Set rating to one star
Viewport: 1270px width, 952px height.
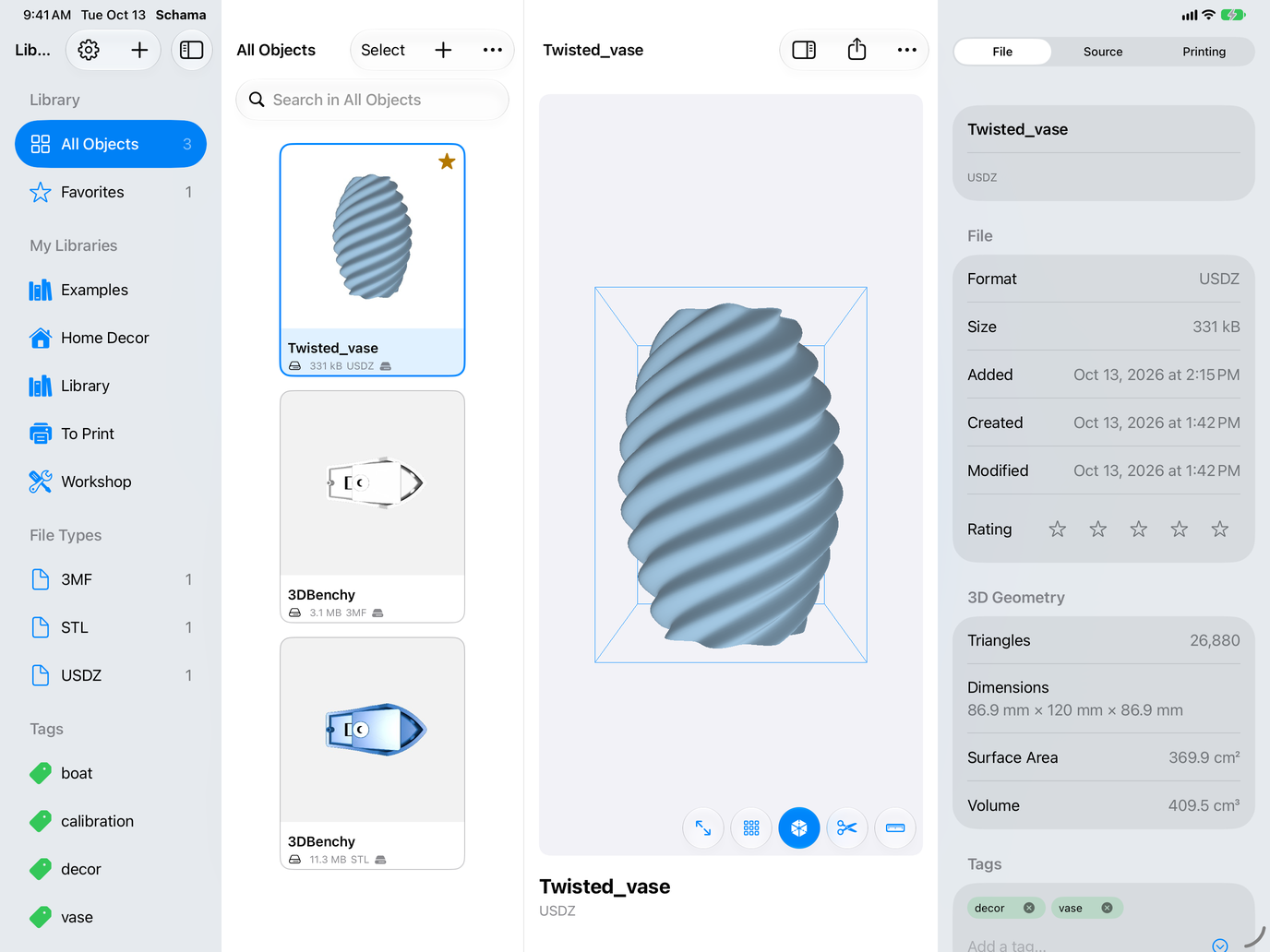[1058, 530]
